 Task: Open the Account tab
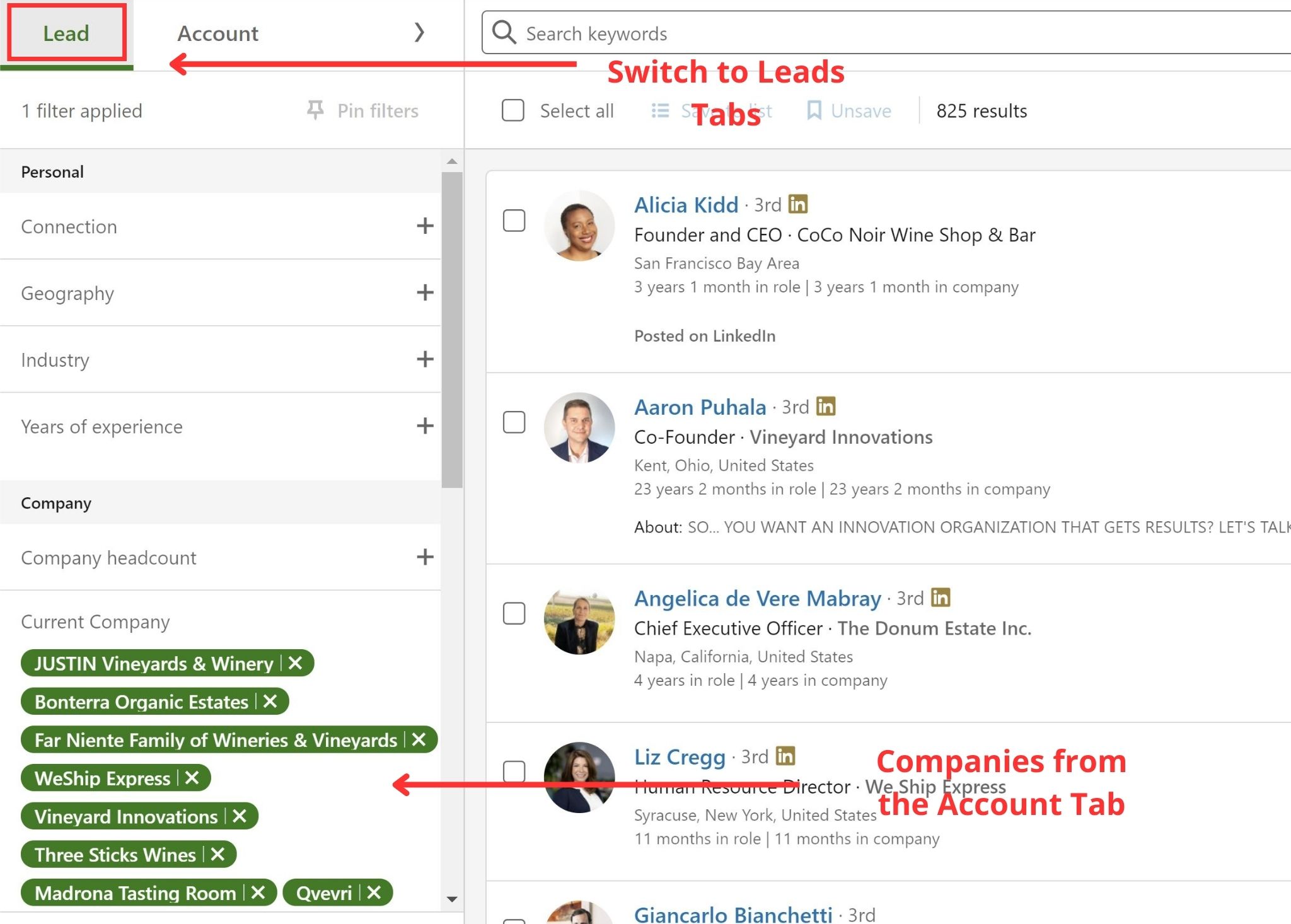click(x=217, y=33)
